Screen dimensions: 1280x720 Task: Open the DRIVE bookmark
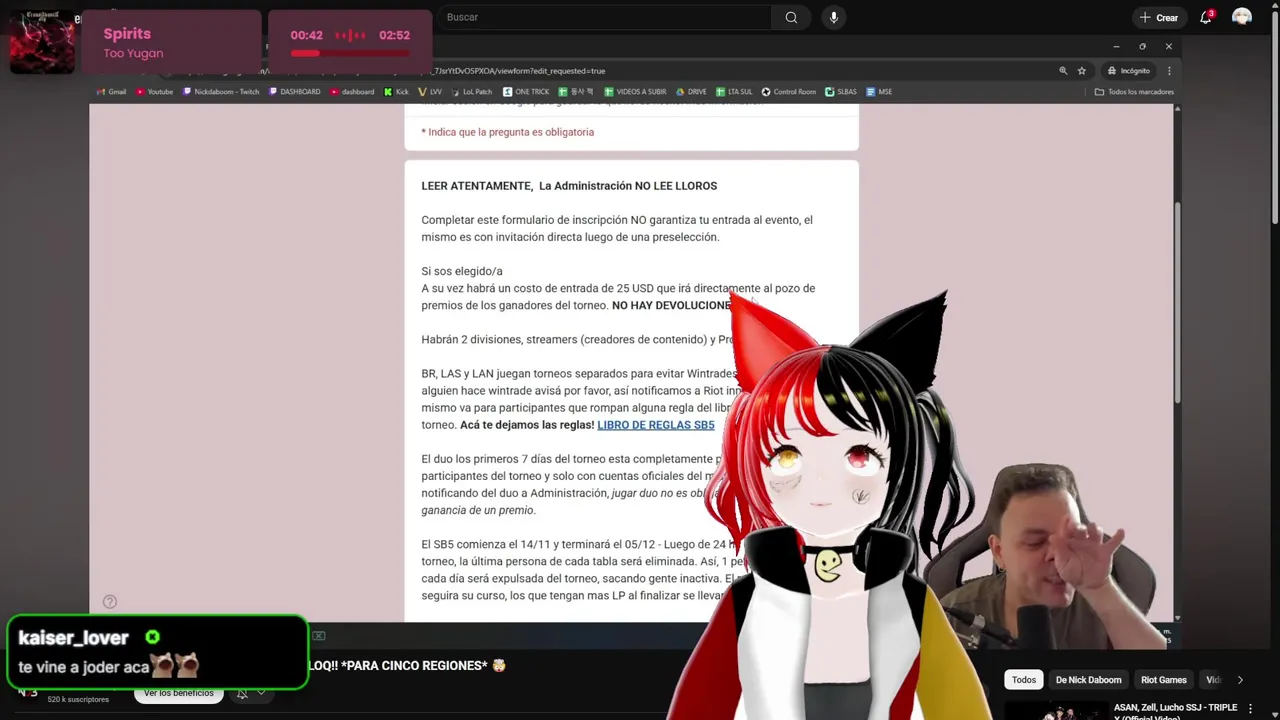691,92
